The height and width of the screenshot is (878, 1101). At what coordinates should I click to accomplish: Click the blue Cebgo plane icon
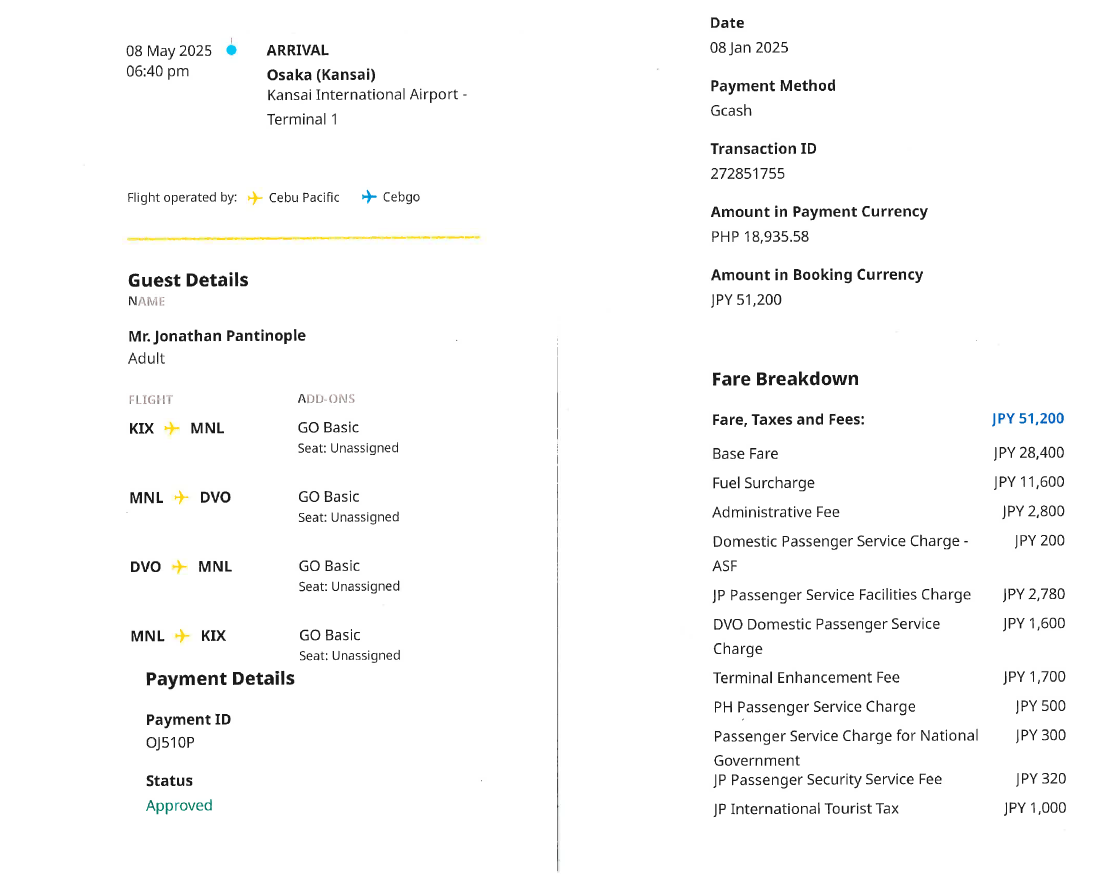(370, 197)
